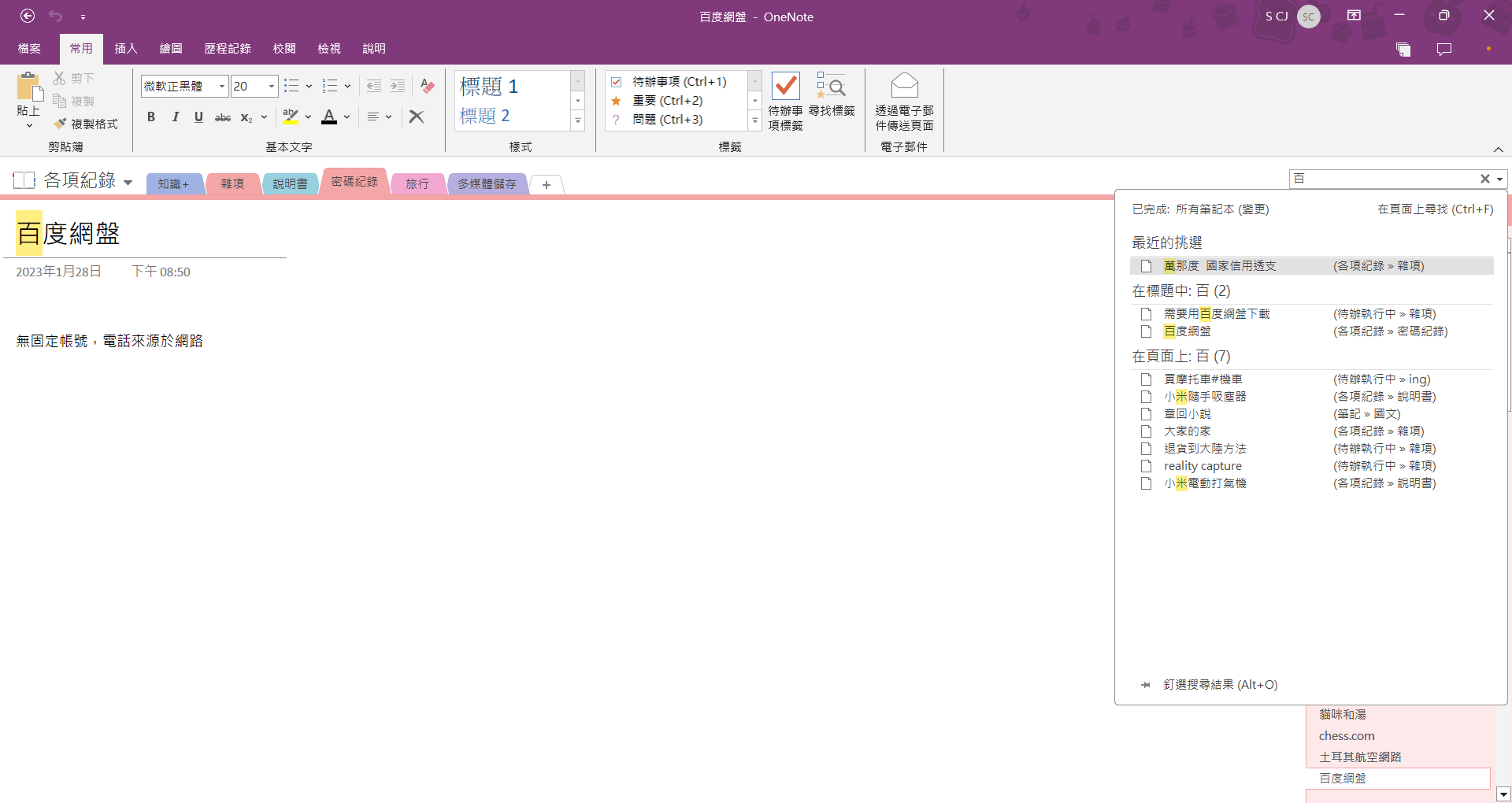Image resolution: width=1512 pixels, height=803 pixels.
Task: Switch to the 繪圖 ribbon tab
Action: coord(171,49)
